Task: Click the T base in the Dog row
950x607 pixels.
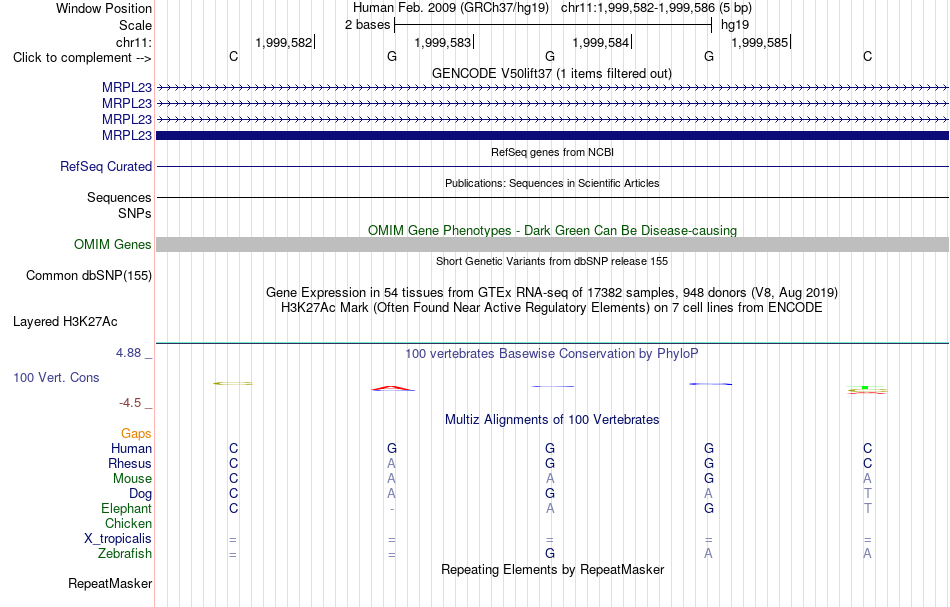Action: point(868,494)
